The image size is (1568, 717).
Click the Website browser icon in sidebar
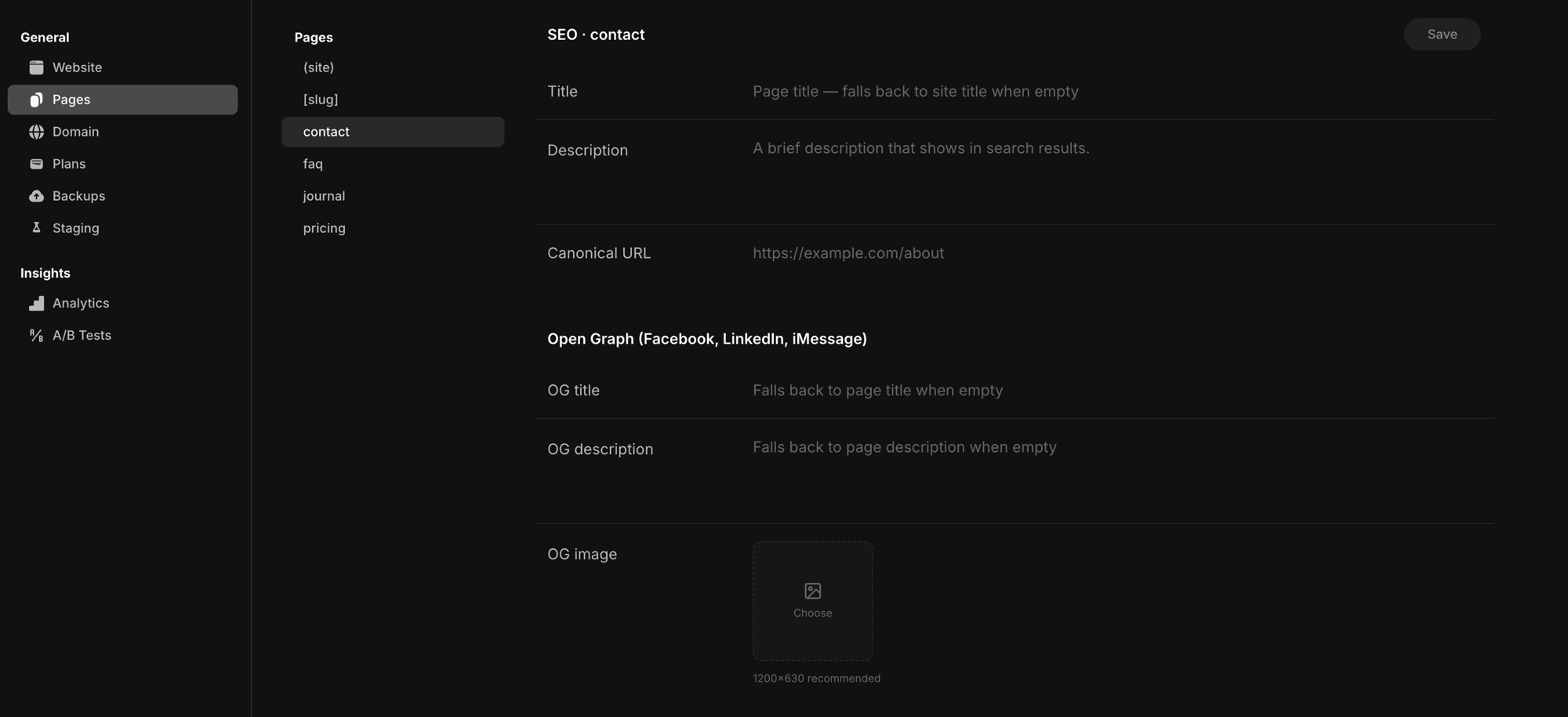click(36, 67)
